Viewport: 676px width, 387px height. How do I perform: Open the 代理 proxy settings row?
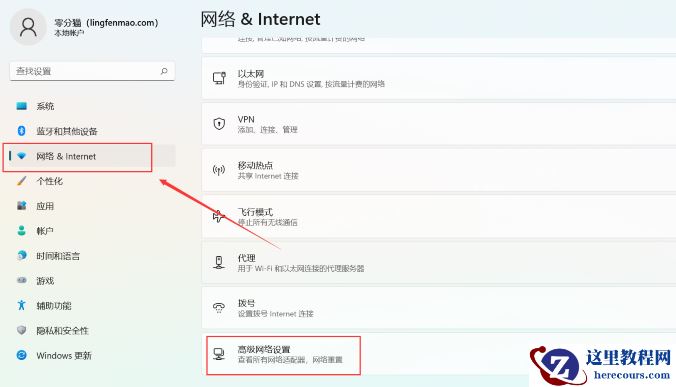click(439, 262)
